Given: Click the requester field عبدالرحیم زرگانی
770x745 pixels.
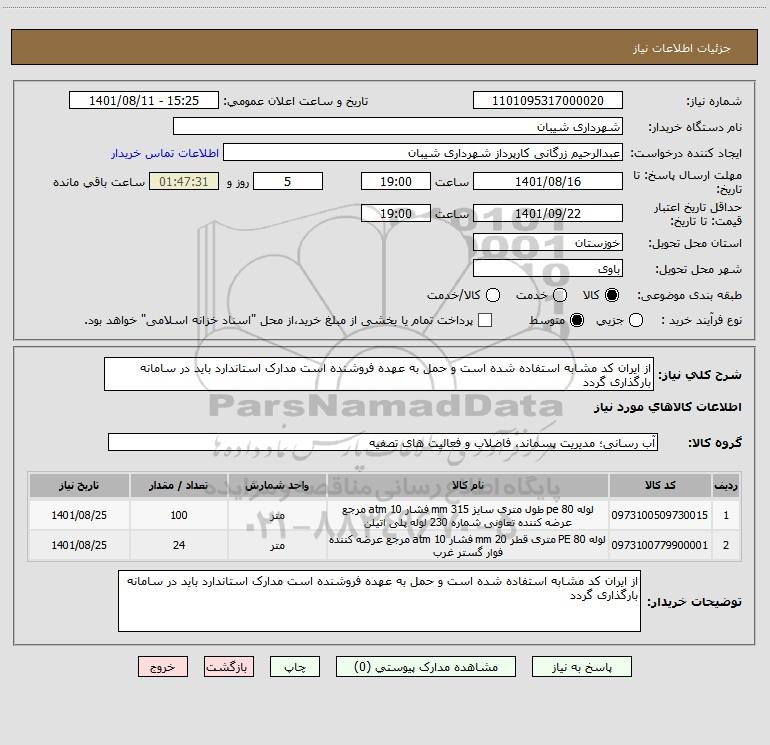Looking at the screenshot, I should point(423,153).
